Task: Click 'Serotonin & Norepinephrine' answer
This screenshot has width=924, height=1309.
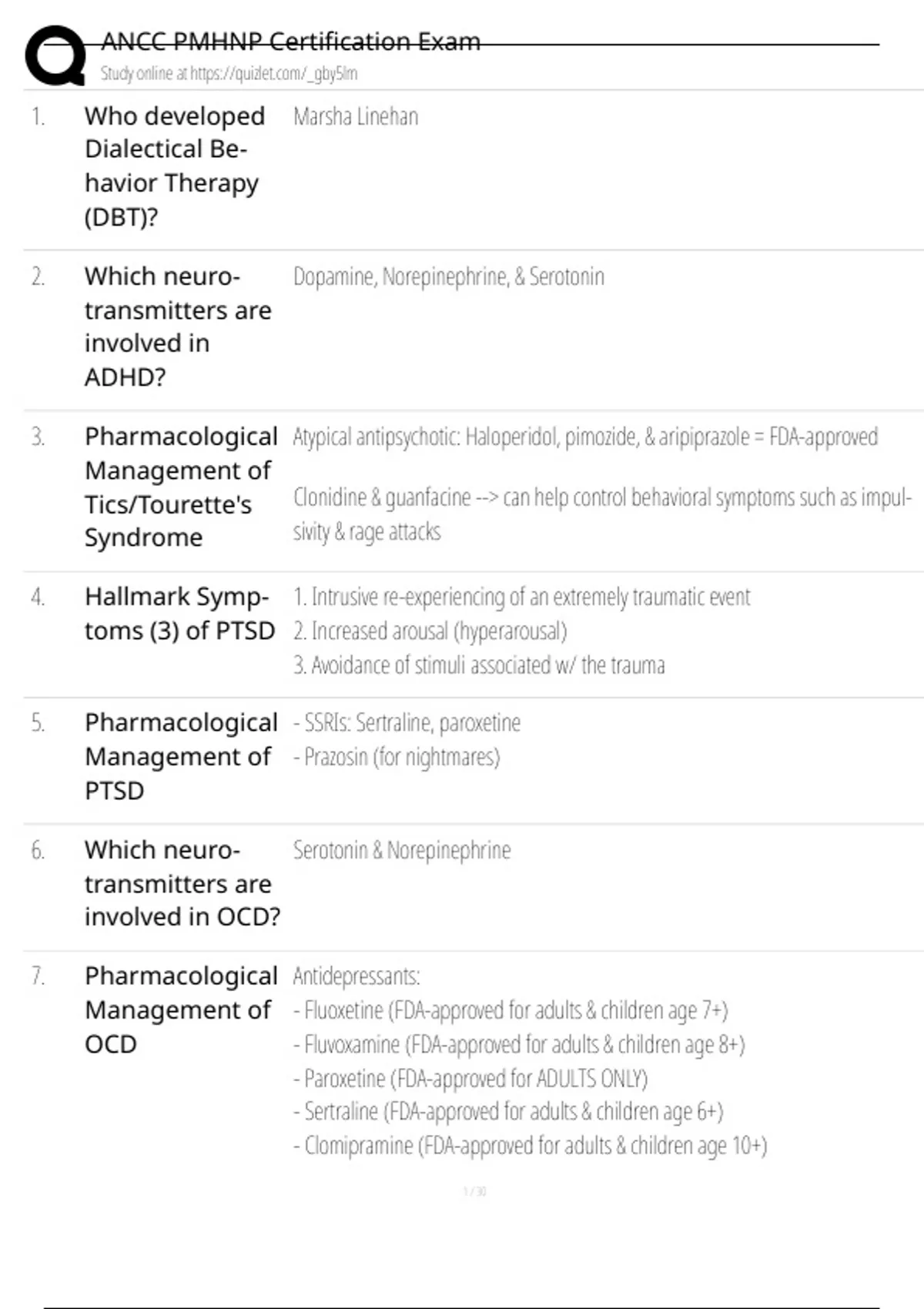Action: 401,851
